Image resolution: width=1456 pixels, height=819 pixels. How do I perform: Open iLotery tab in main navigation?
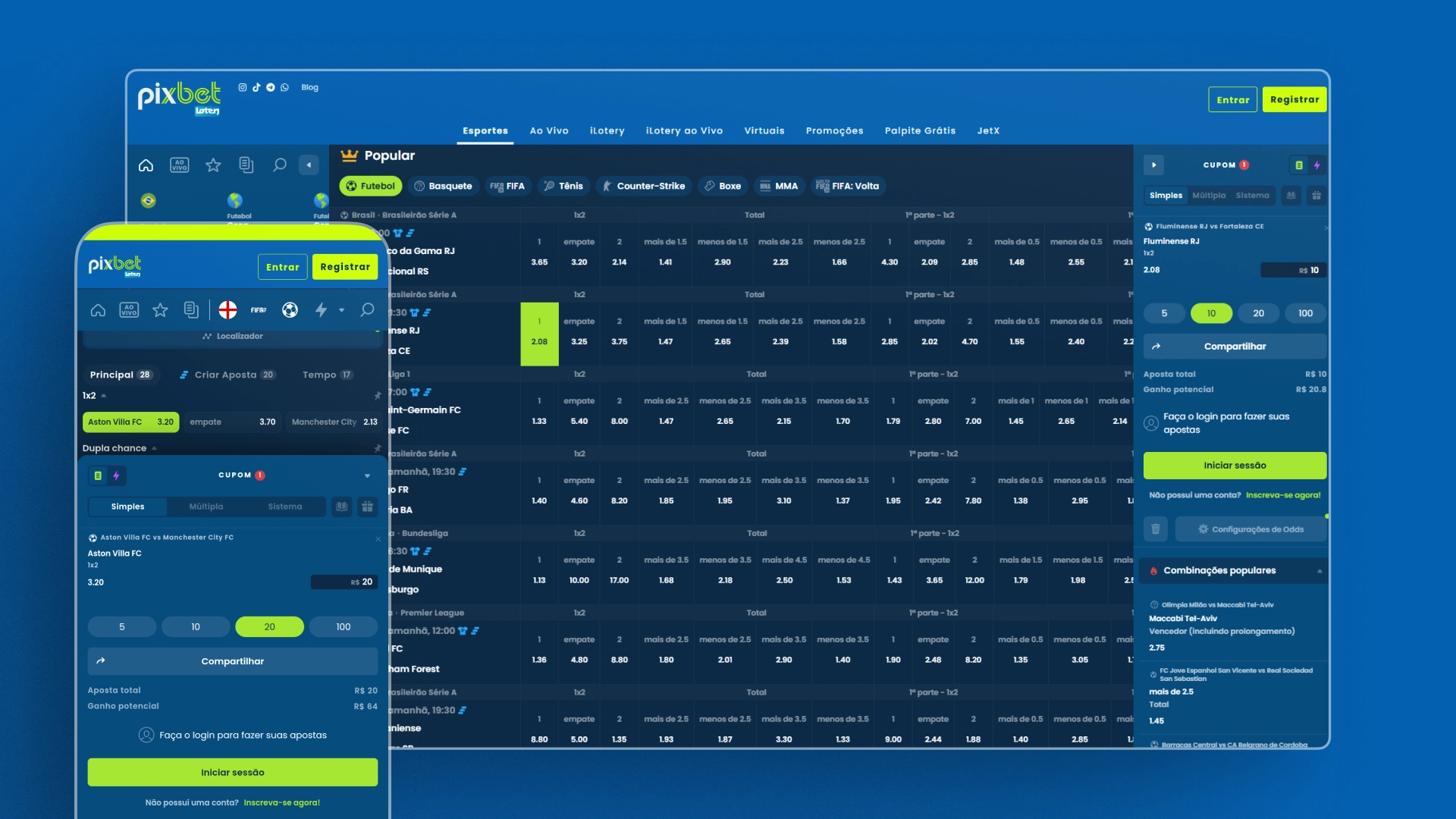(x=607, y=130)
